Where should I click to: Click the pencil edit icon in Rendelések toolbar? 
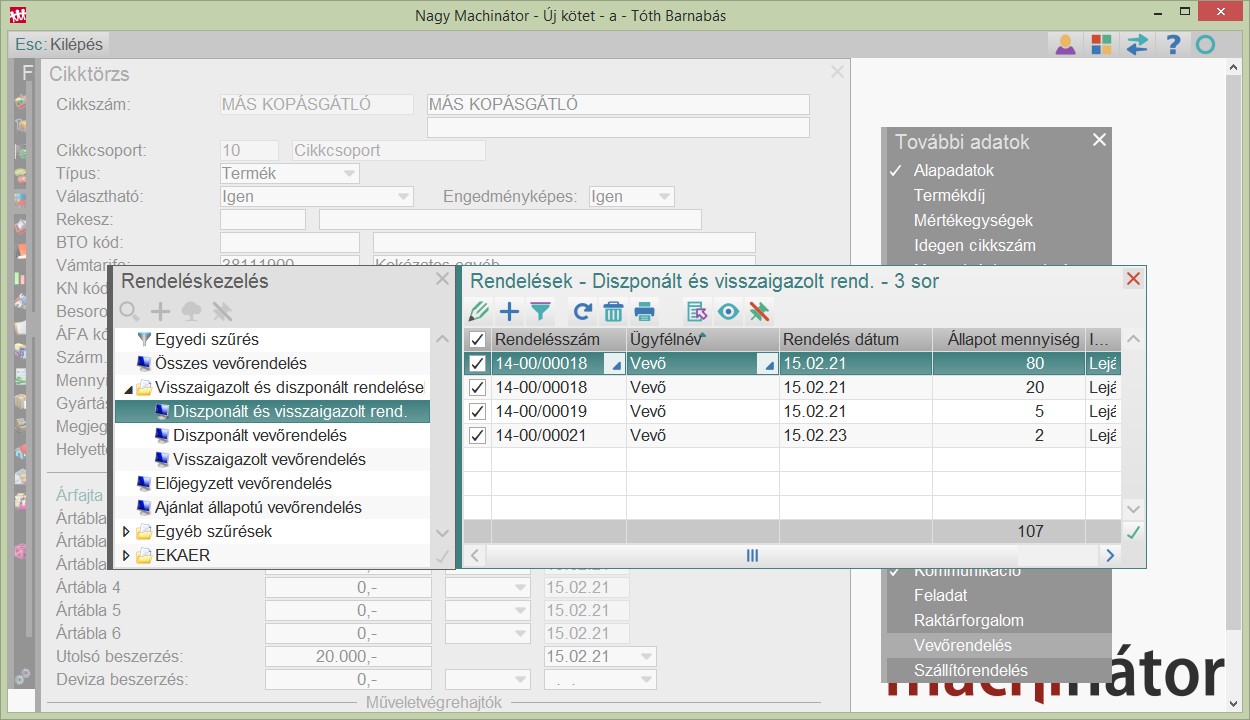coord(479,311)
